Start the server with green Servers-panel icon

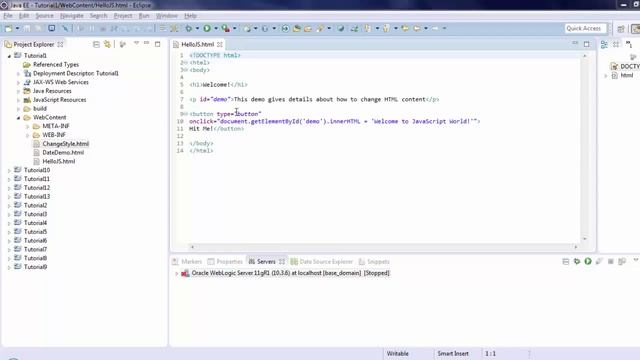(x=588, y=261)
